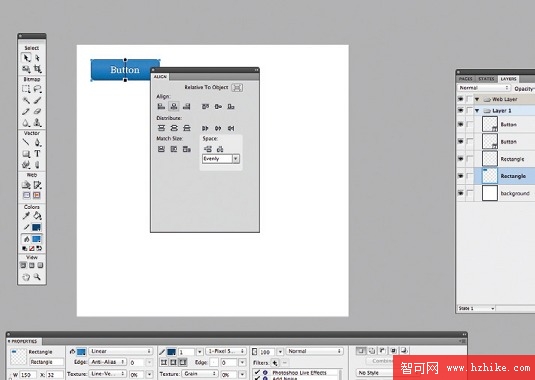Select the Line tool

[26, 142]
